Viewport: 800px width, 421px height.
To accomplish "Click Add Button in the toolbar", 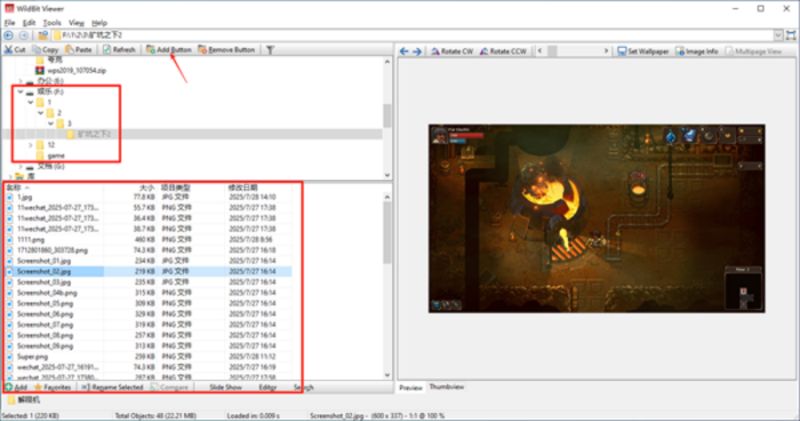I will [x=168, y=49].
